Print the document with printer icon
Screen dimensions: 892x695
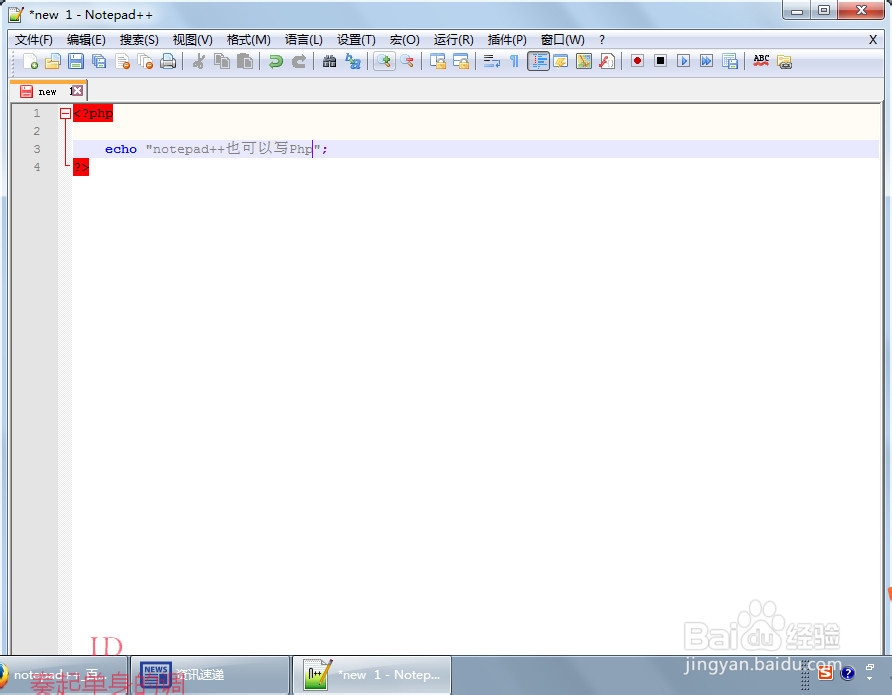coord(168,61)
